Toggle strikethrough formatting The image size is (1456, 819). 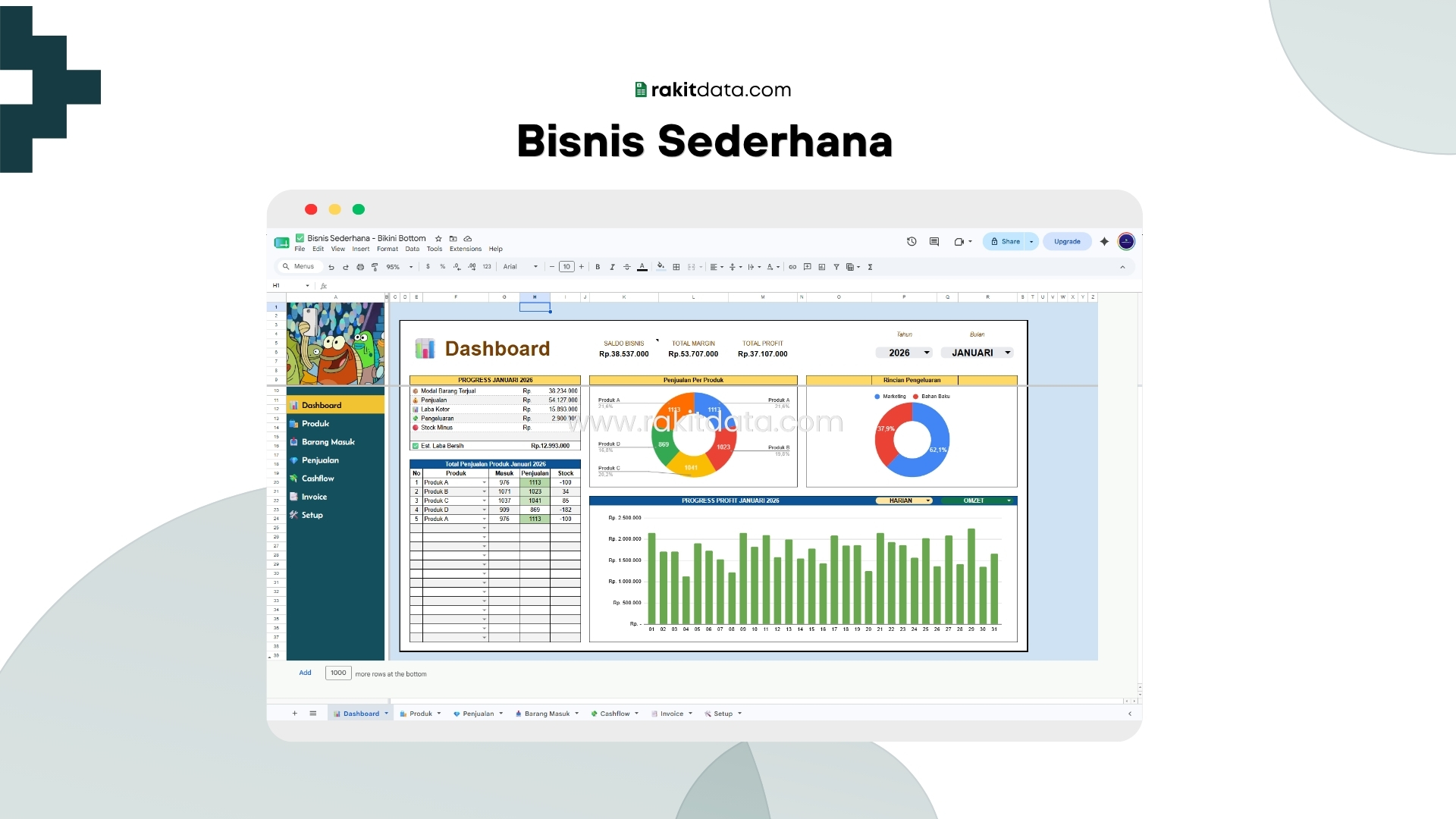pyautogui.click(x=626, y=267)
